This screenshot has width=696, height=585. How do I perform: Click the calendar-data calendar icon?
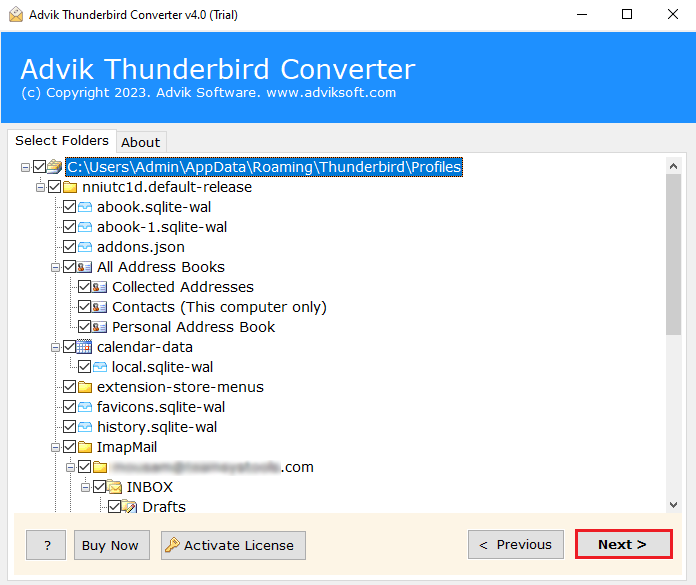point(84,347)
